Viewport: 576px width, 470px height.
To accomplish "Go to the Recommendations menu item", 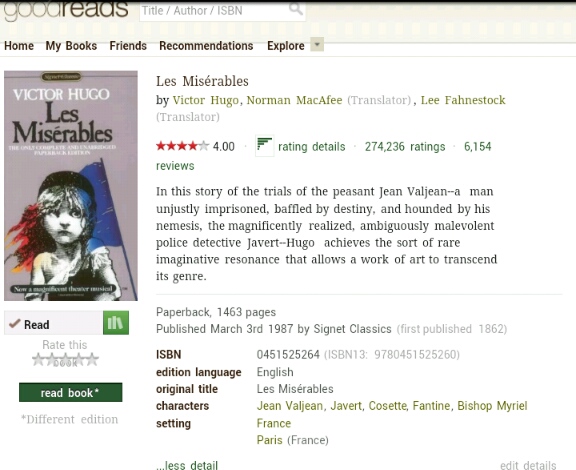I will (206, 46).
